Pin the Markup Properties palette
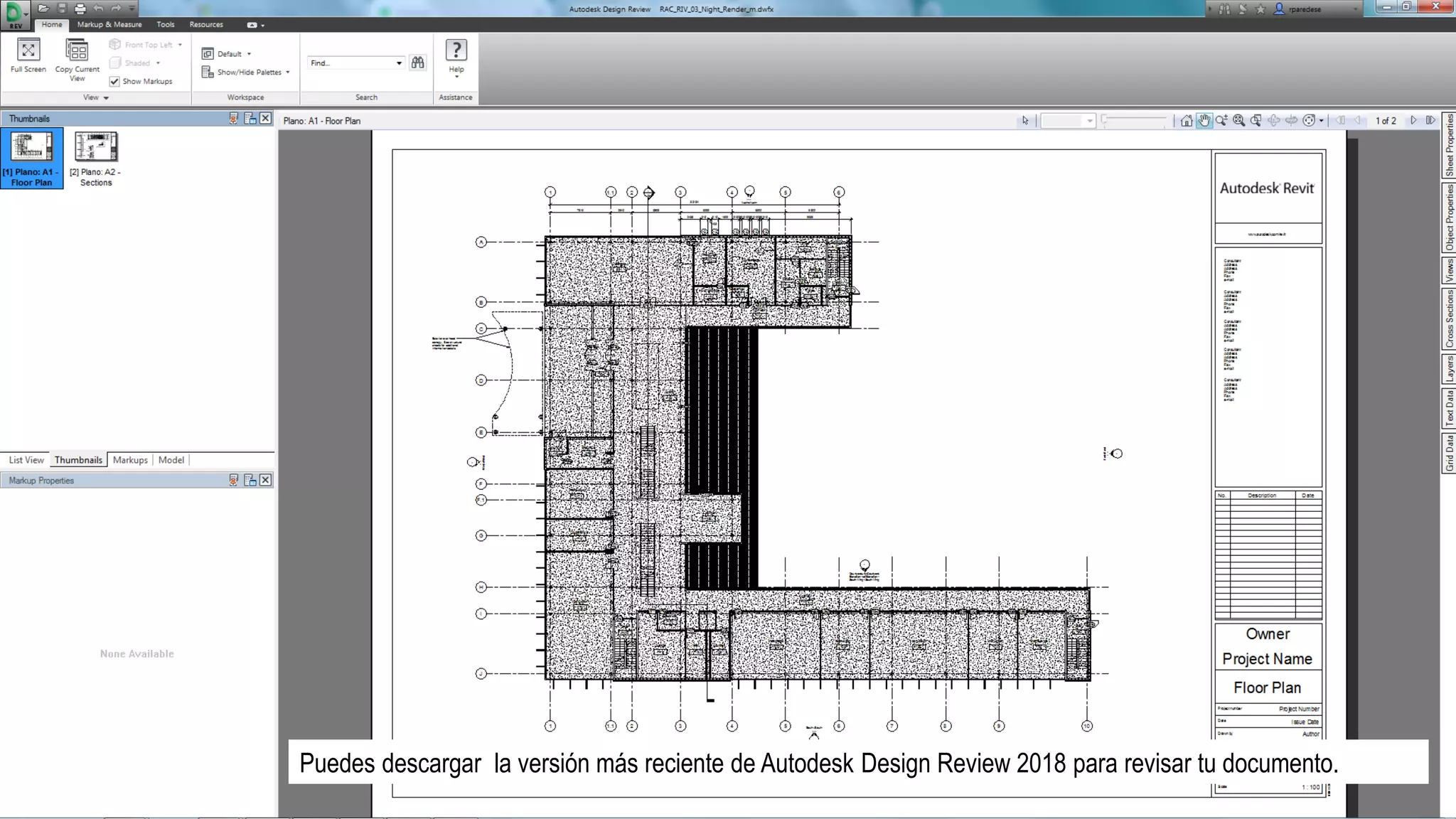 pos(233,481)
